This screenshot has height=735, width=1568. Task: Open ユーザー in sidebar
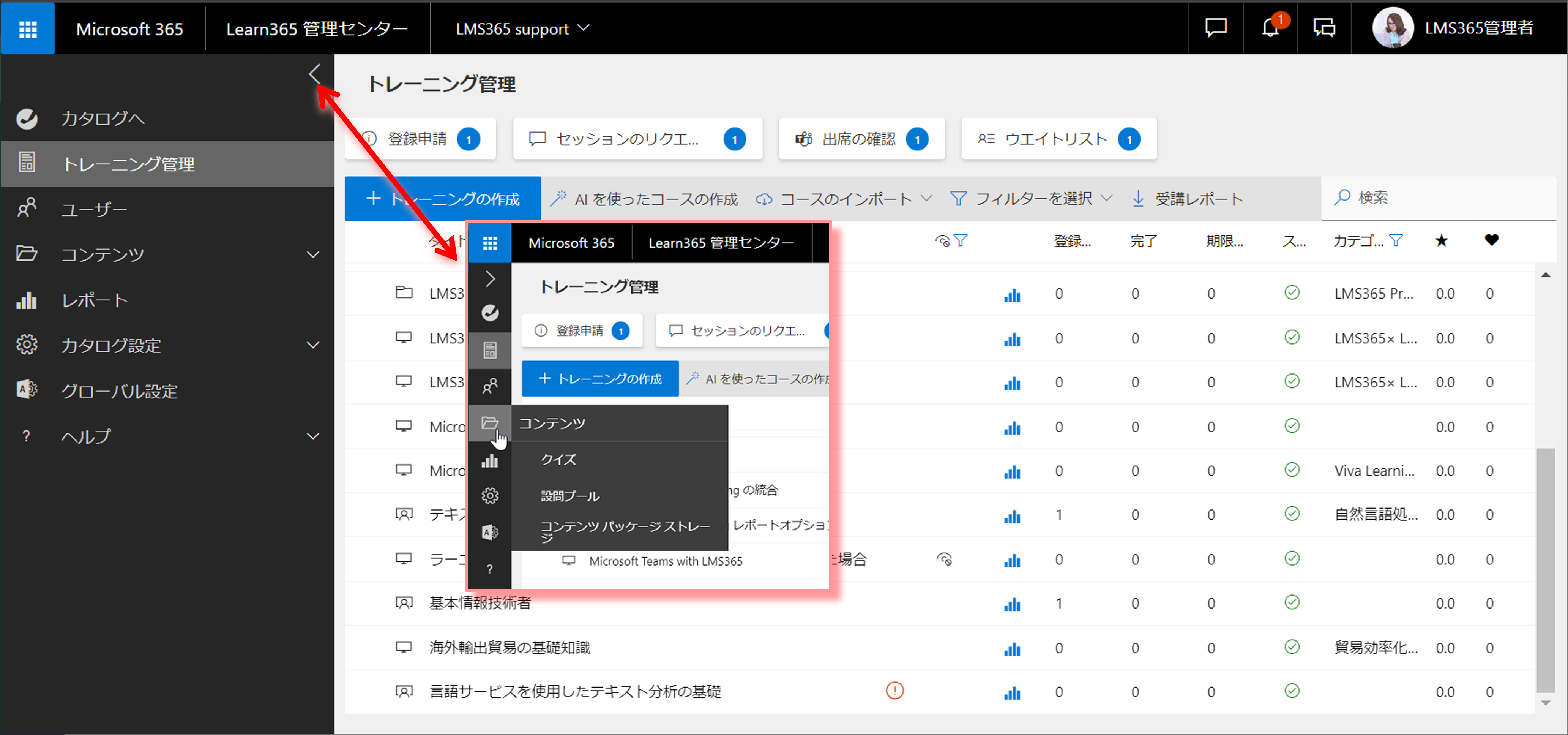point(167,209)
